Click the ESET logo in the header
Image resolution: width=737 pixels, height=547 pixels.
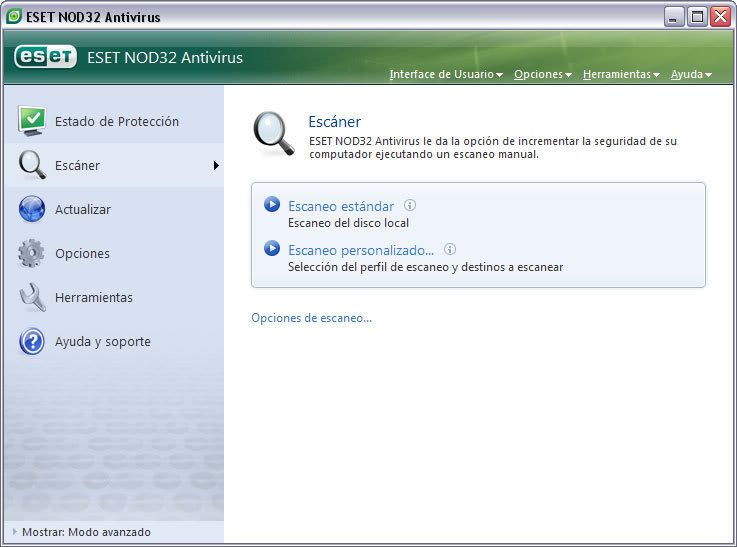click(46, 57)
